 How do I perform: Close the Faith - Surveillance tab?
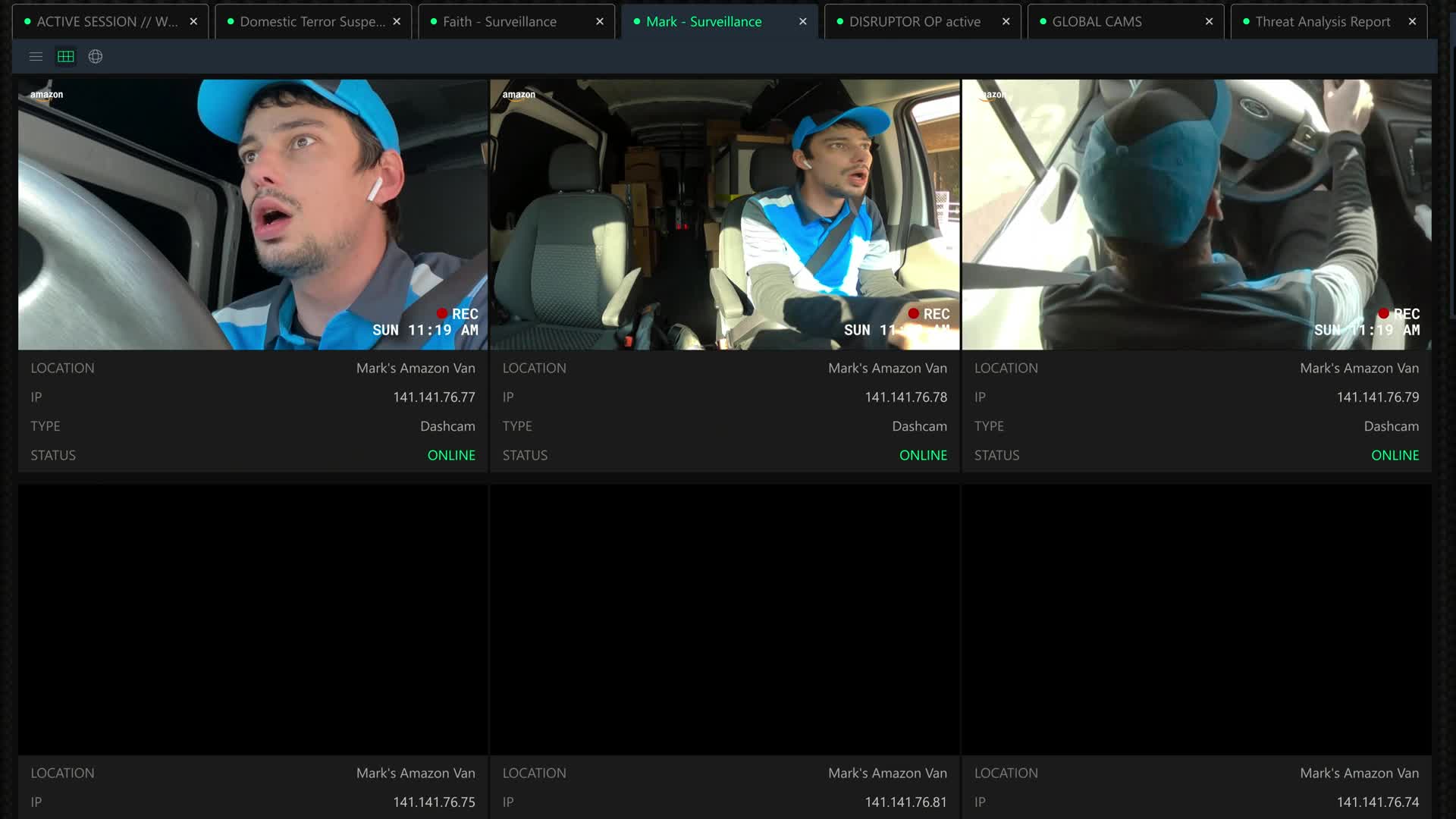(600, 22)
